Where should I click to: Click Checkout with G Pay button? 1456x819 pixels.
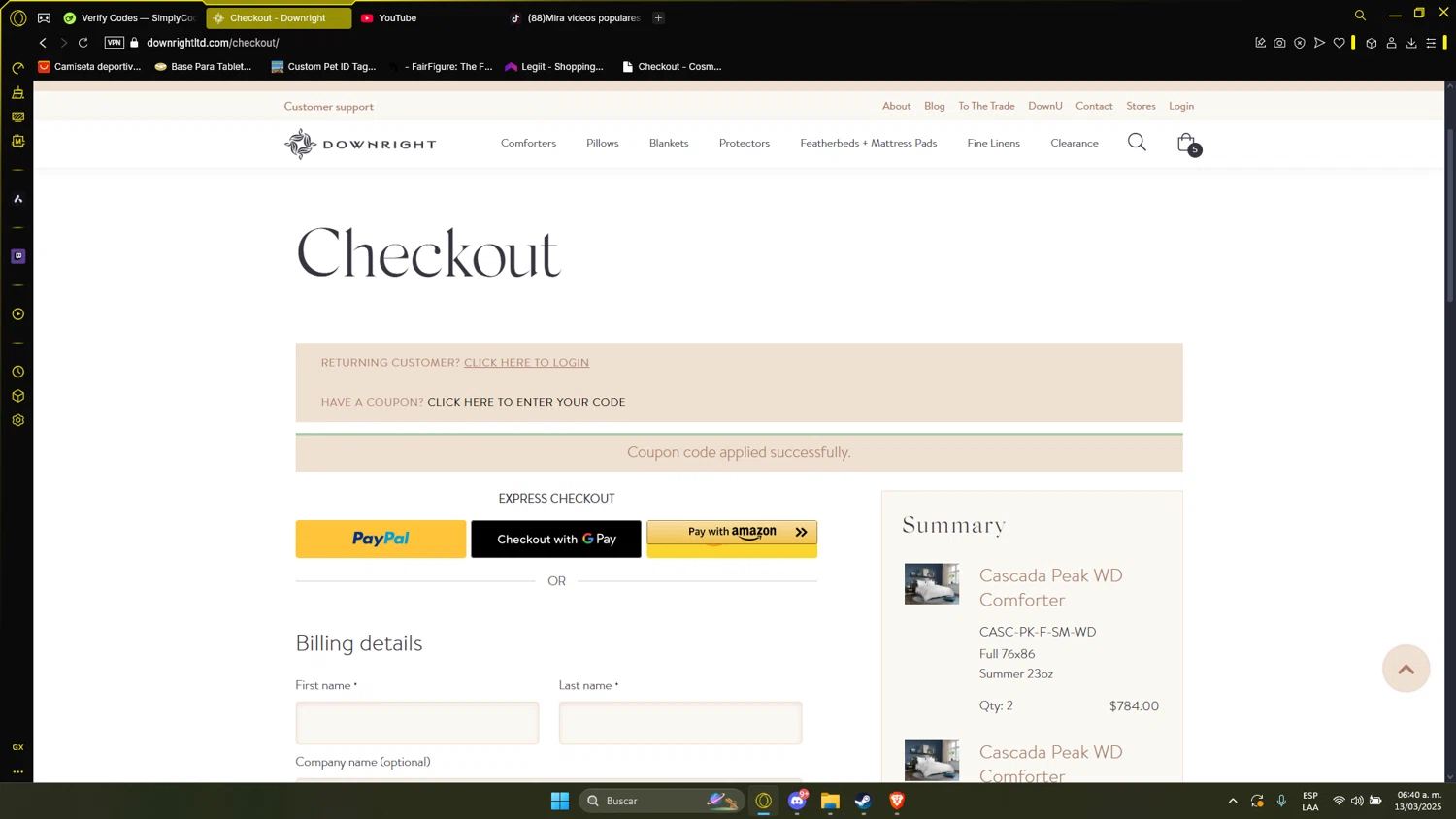click(556, 539)
